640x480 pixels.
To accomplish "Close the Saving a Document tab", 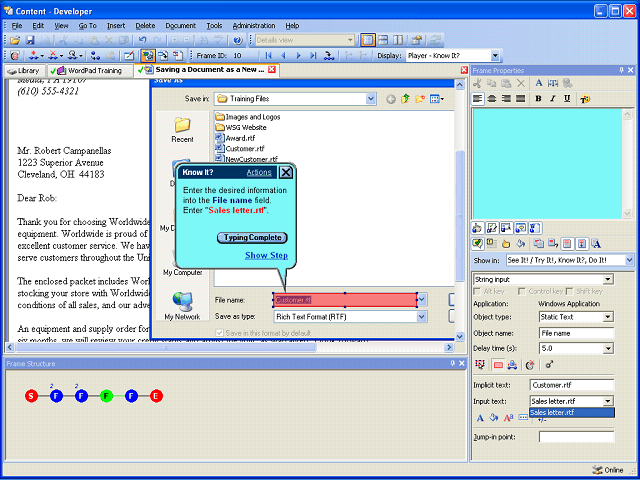I will click(272, 69).
